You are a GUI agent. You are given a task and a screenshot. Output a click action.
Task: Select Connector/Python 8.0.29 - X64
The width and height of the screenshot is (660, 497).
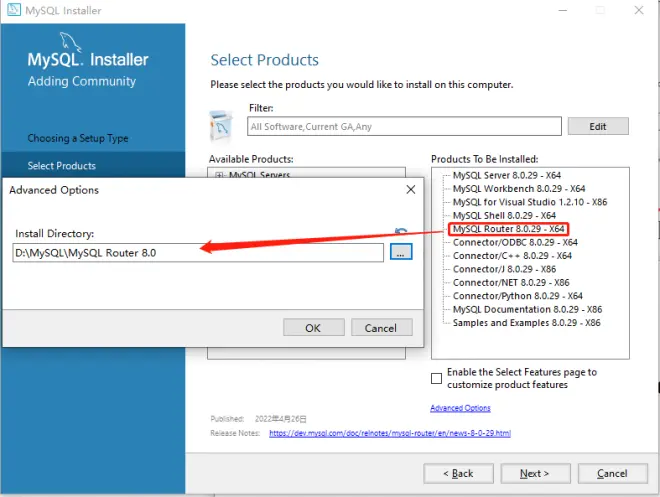point(518,296)
